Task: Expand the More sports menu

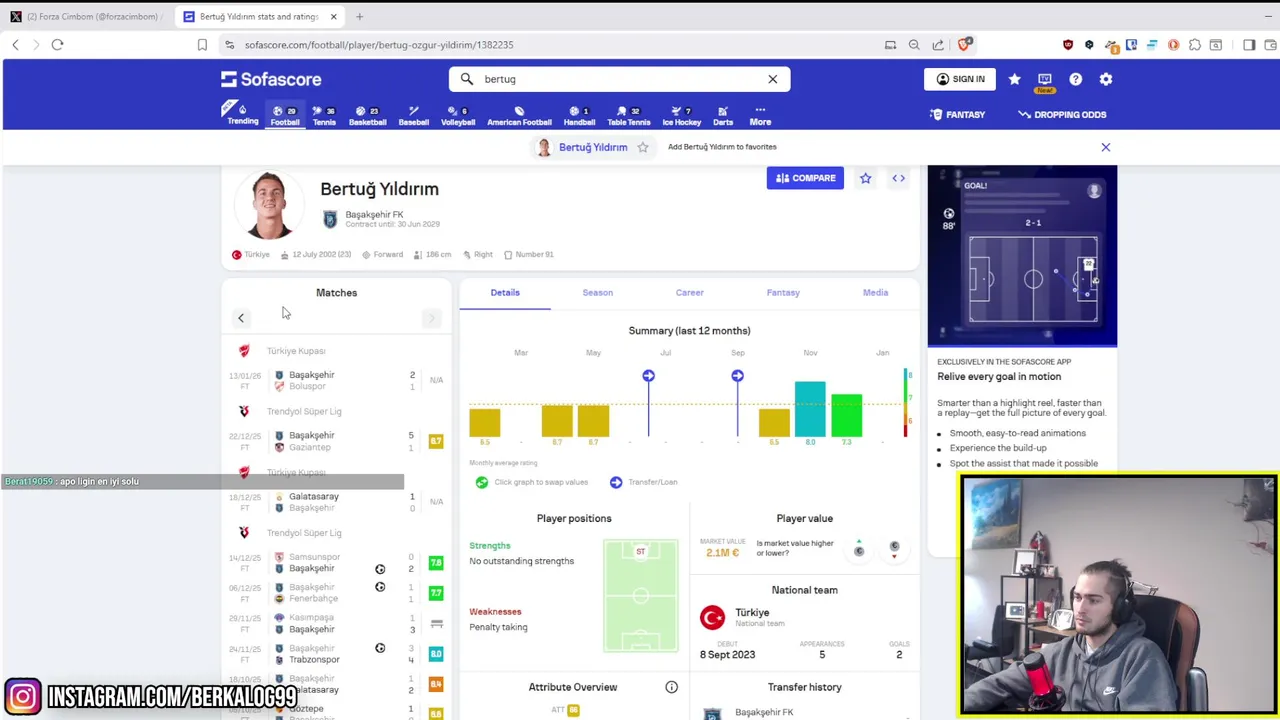Action: pos(760,115)
